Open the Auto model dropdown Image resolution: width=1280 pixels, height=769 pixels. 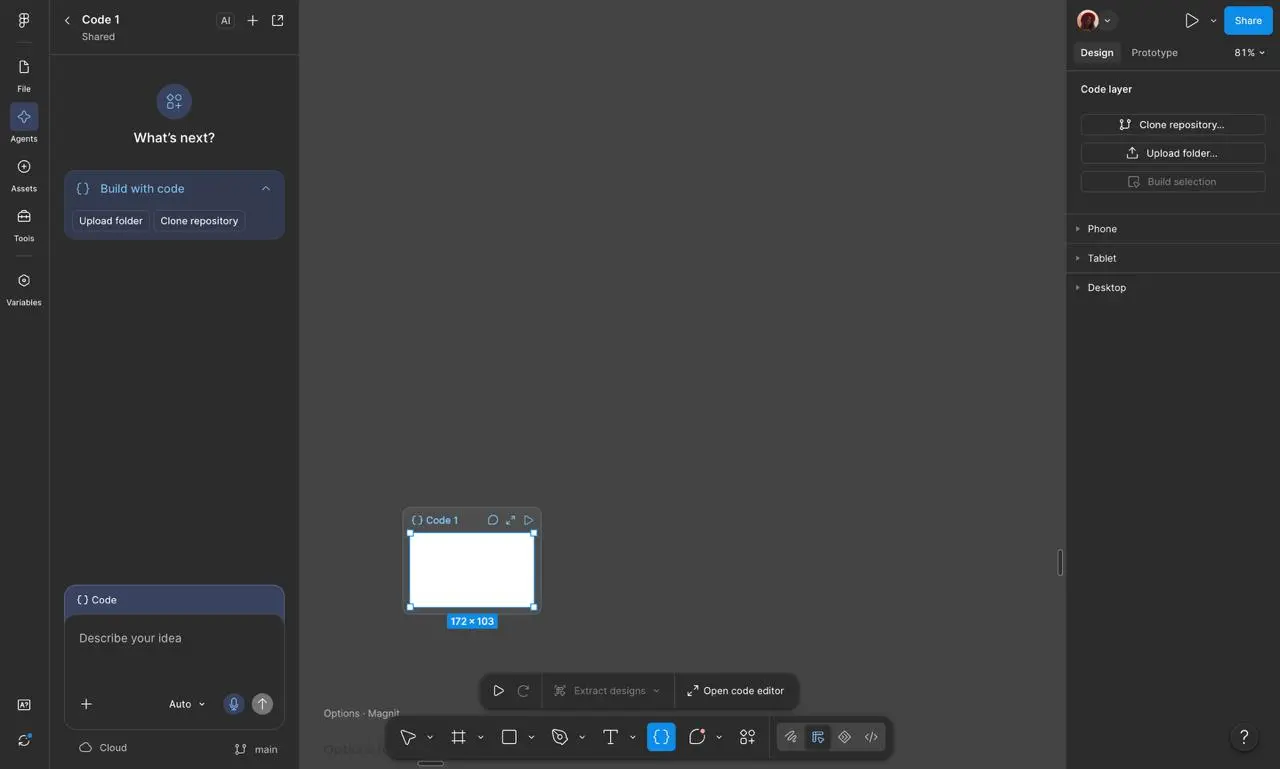(x=187, y=704)
